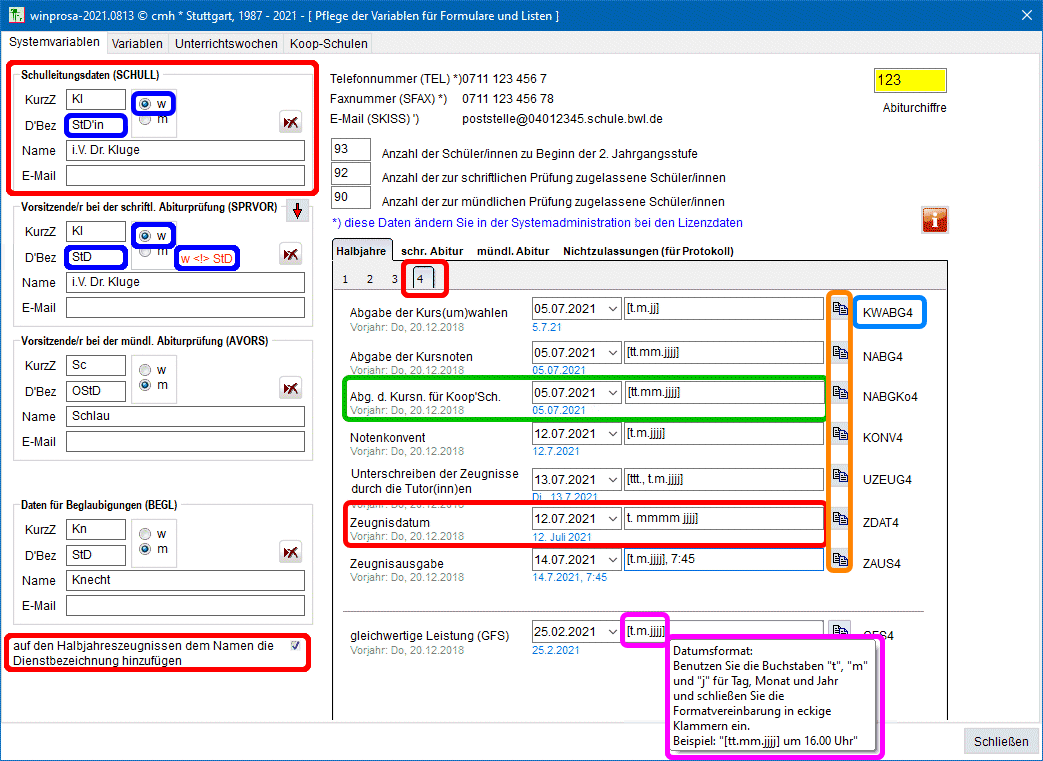Click the copy icon beside KONV4
This screenshot has height=761, width=1043.
840,434
